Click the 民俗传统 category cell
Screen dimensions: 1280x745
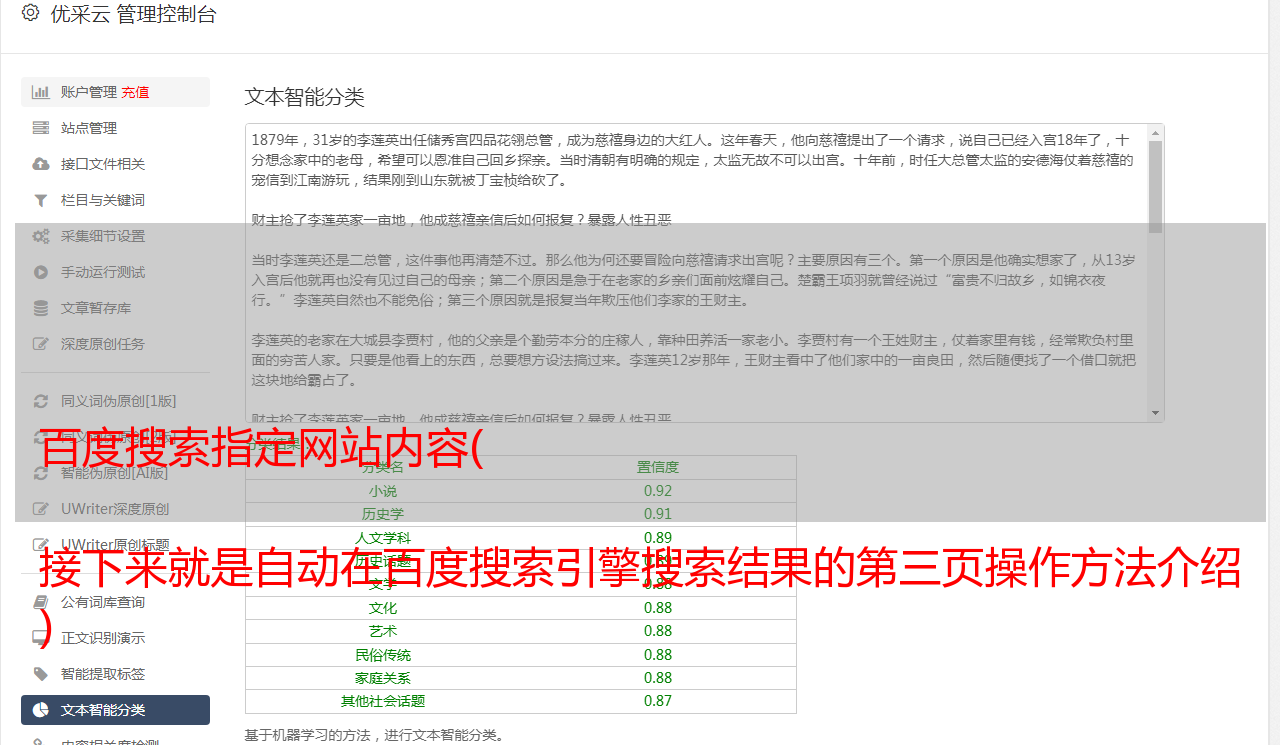click(383, 655)
